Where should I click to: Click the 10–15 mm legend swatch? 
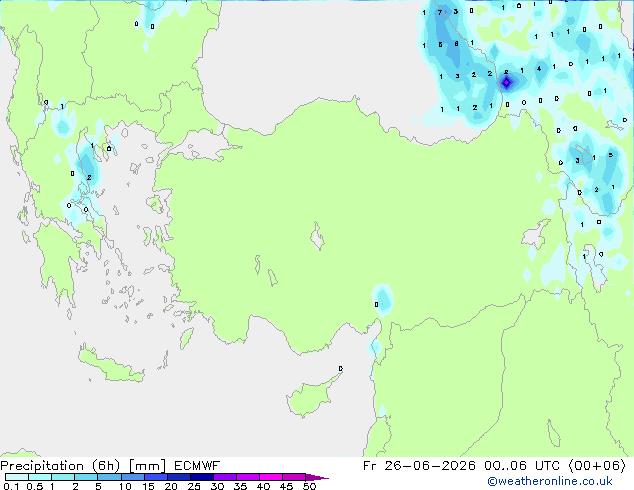[x=132, y=477]
